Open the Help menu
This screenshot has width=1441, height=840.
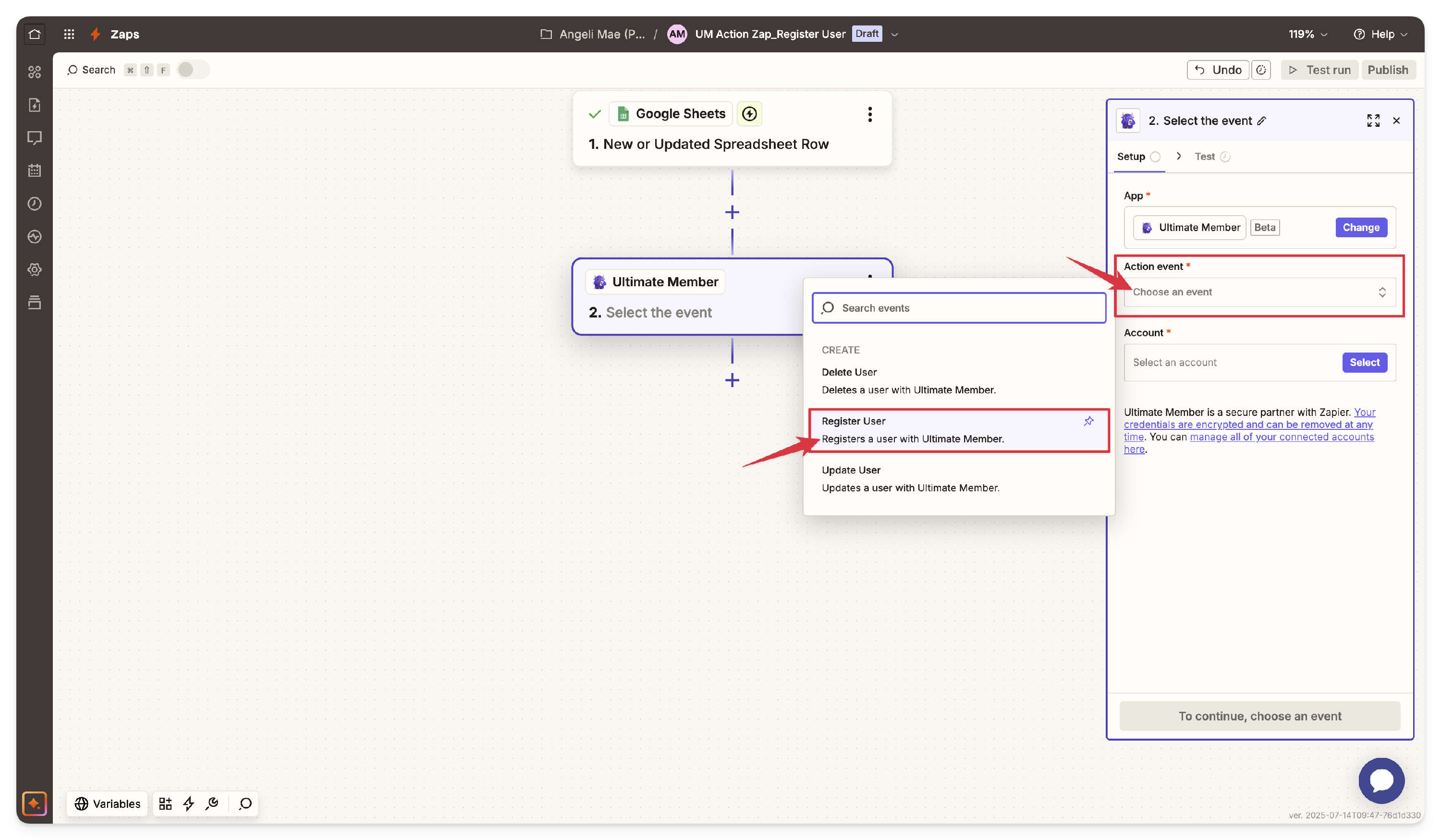pos(1380,34)
